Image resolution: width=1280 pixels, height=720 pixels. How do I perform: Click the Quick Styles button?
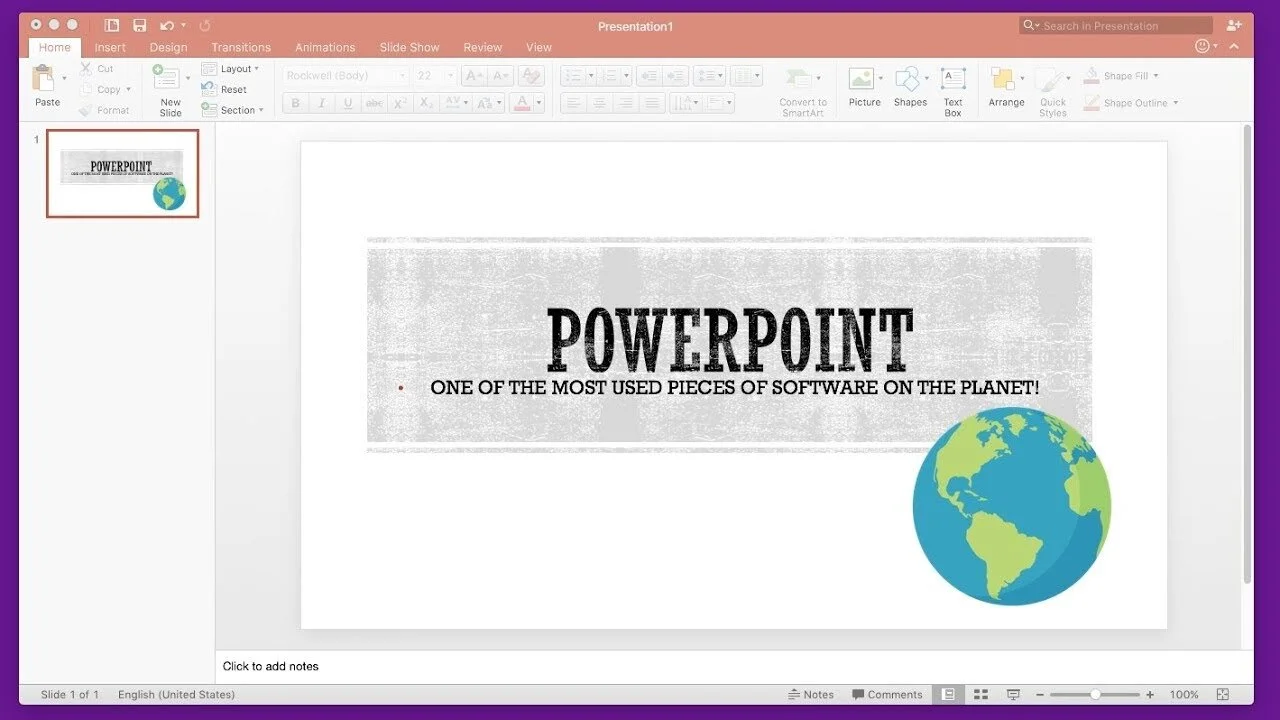(x=1052, y=92)
